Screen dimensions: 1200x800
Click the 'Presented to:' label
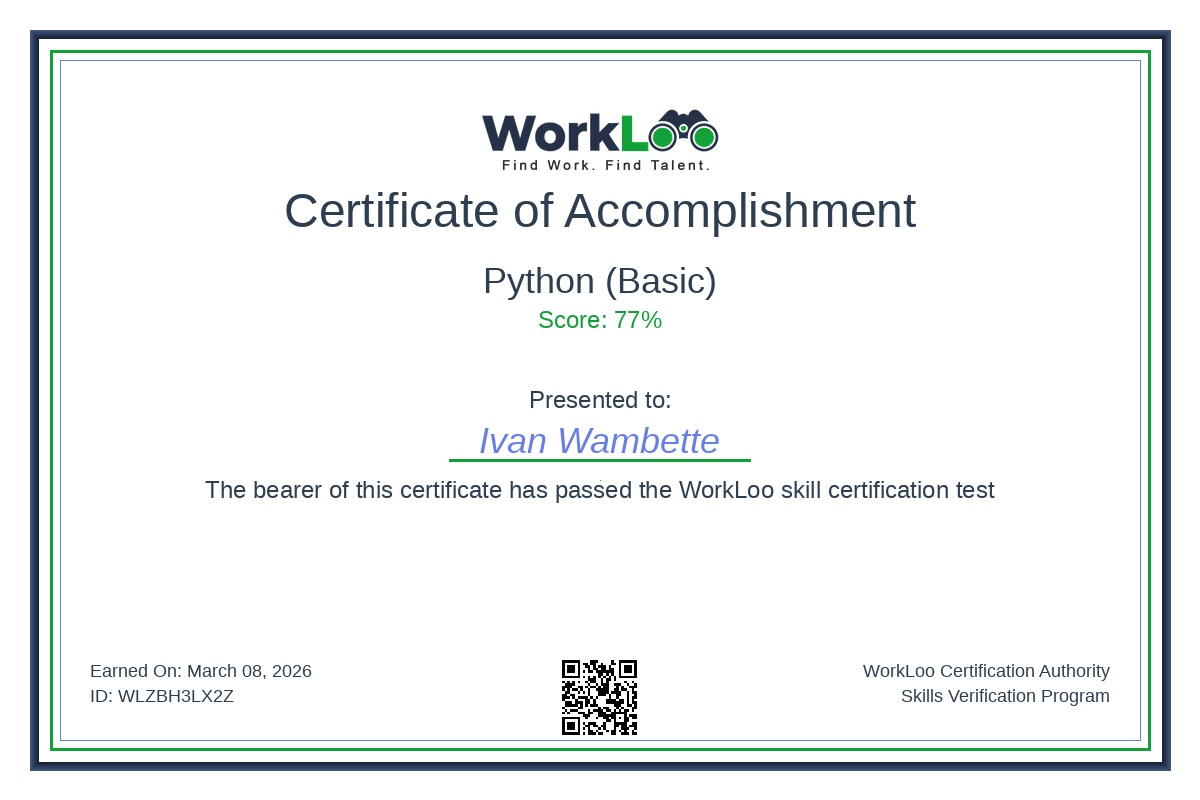point(600,400)
